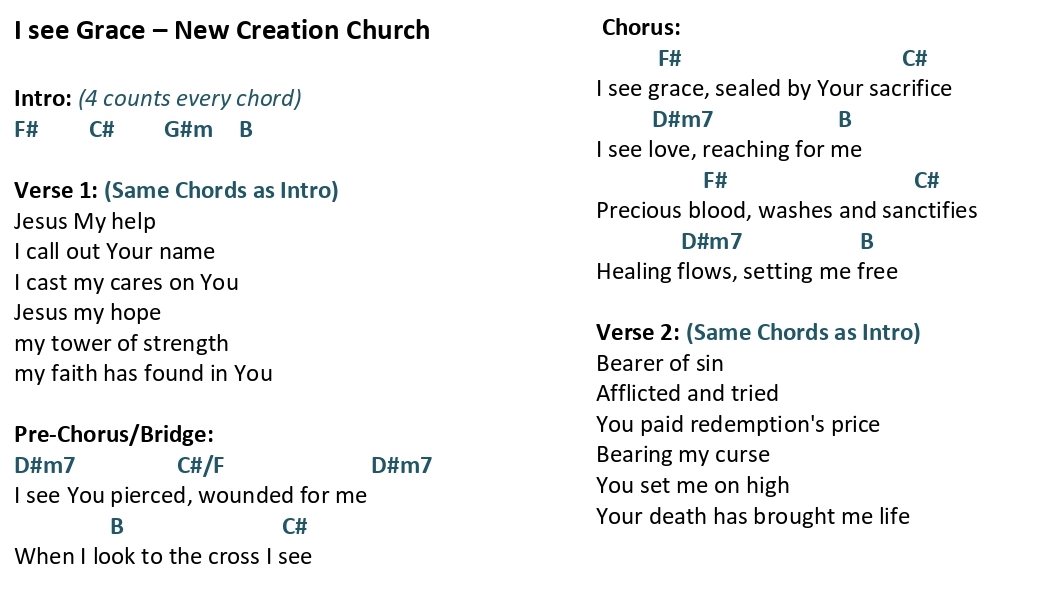Image resolution: width=1060 pixels, height=608 pixels.
Task: Click '(Same Chords as Intro)' beside Verse 1
Action: click(221, 191)
